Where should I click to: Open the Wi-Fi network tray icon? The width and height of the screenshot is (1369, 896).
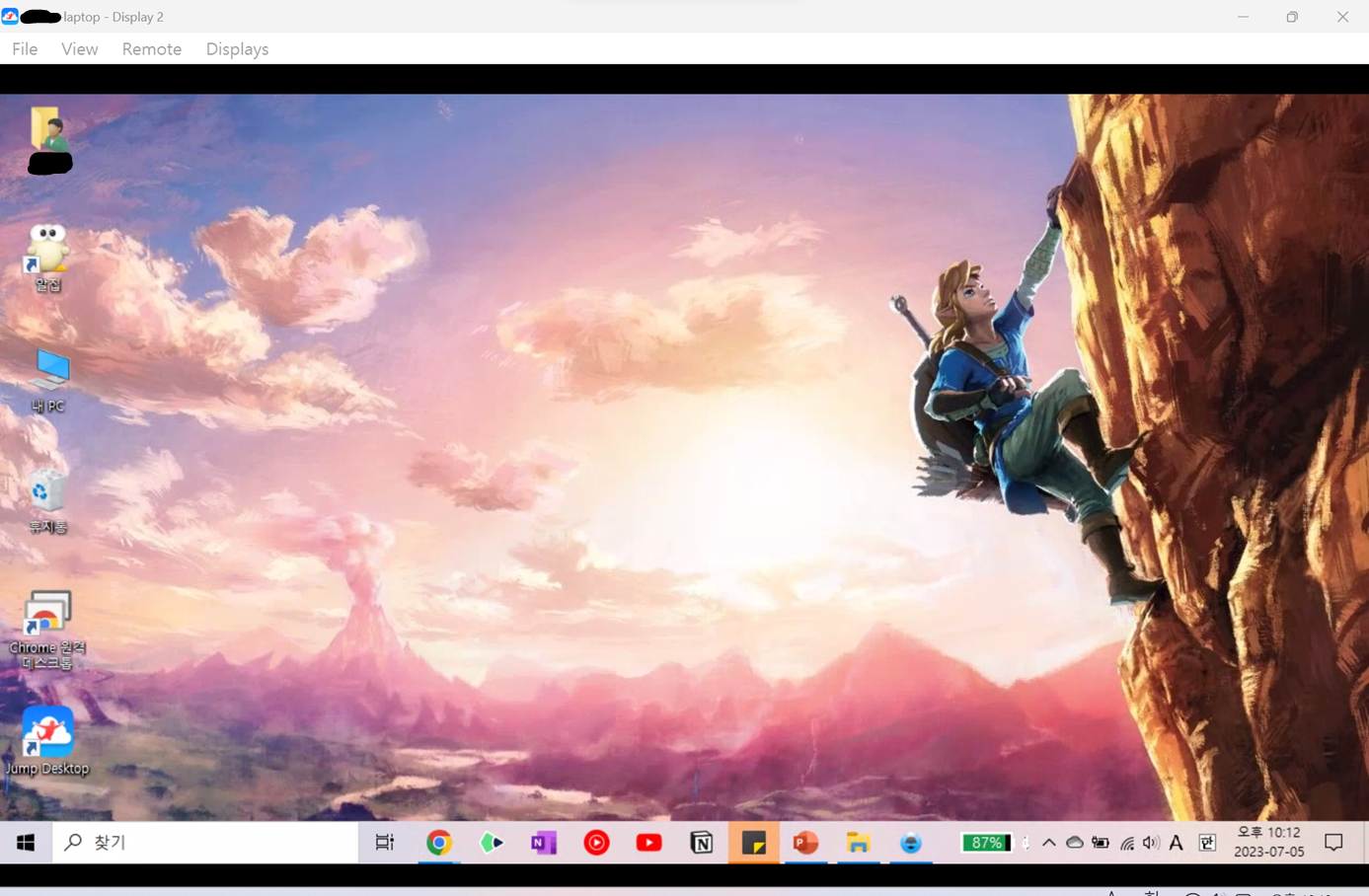click(1127, 843)
